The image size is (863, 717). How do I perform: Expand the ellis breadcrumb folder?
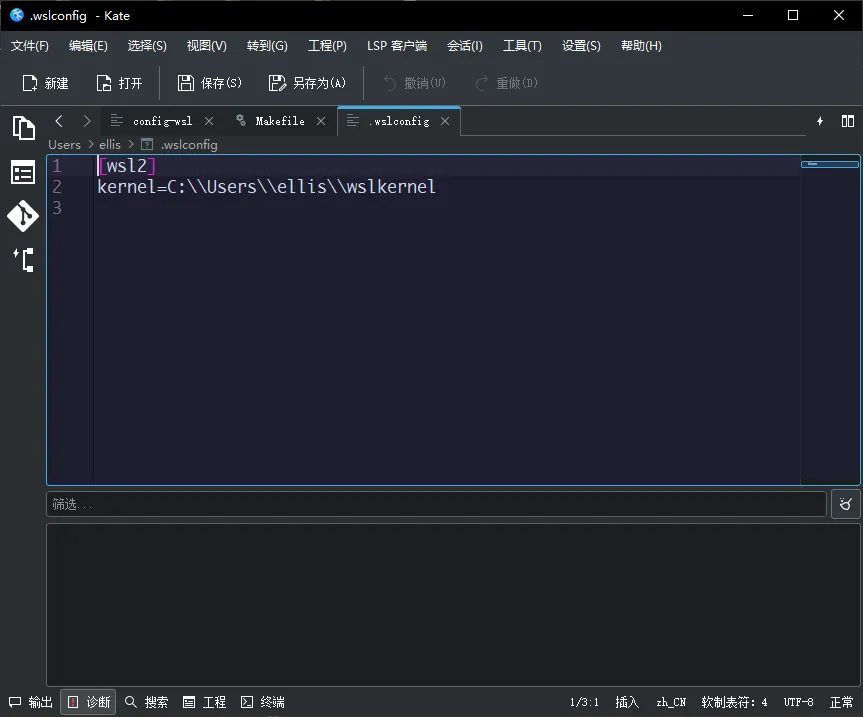point(109,144)
